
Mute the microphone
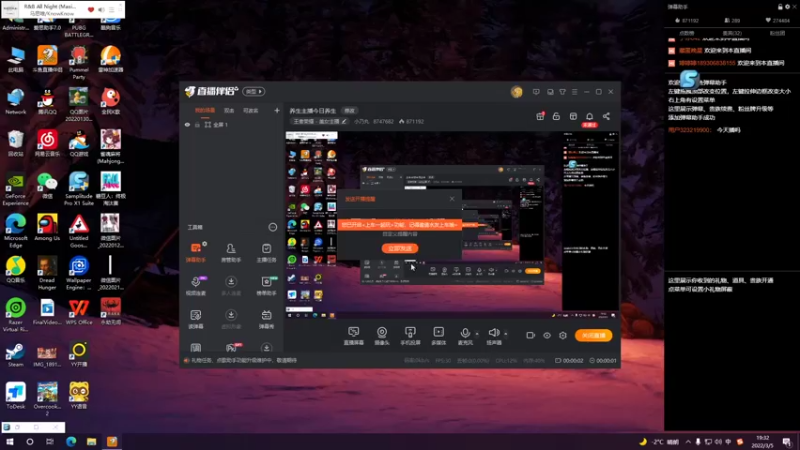(x=465, y=335)
